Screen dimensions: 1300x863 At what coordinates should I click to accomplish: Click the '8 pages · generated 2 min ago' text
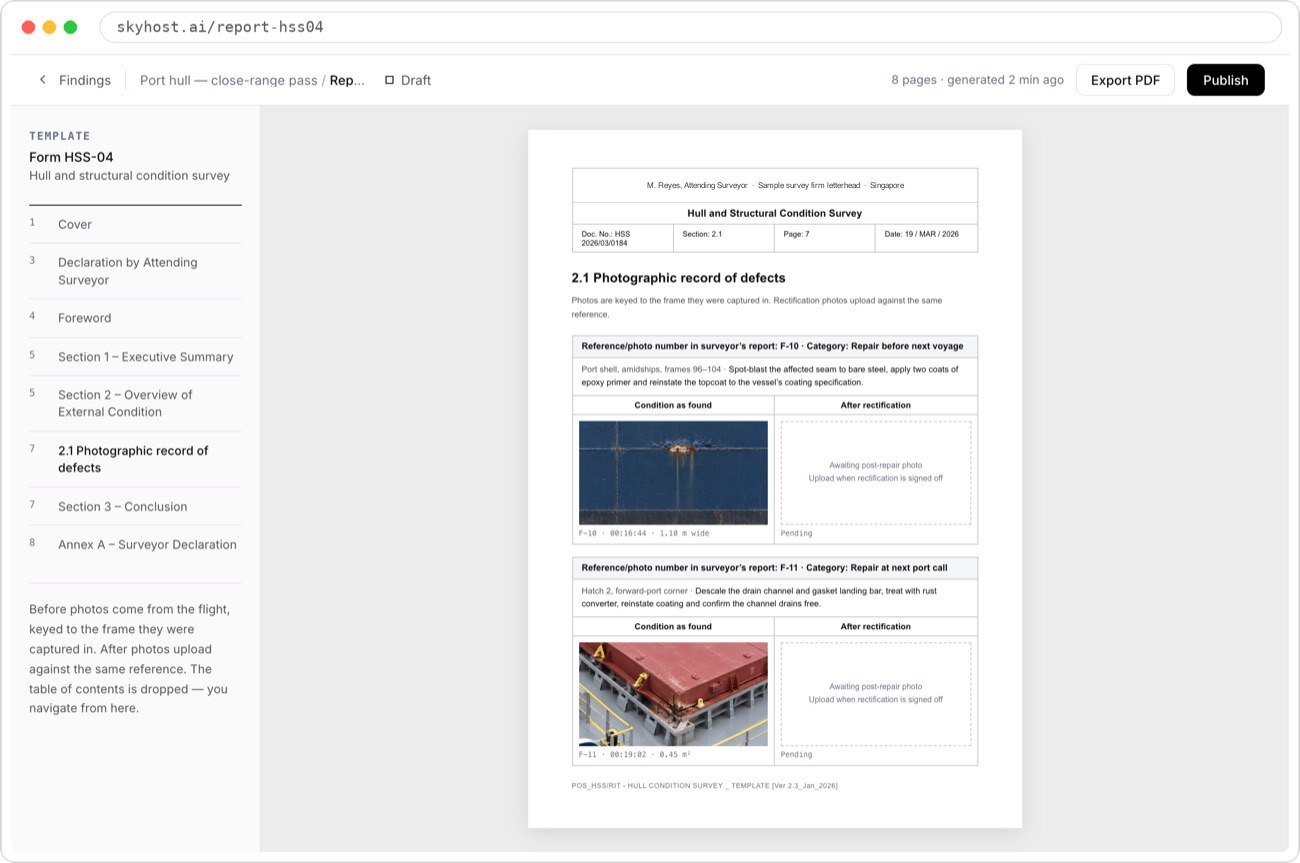click(x=977, y=80)
